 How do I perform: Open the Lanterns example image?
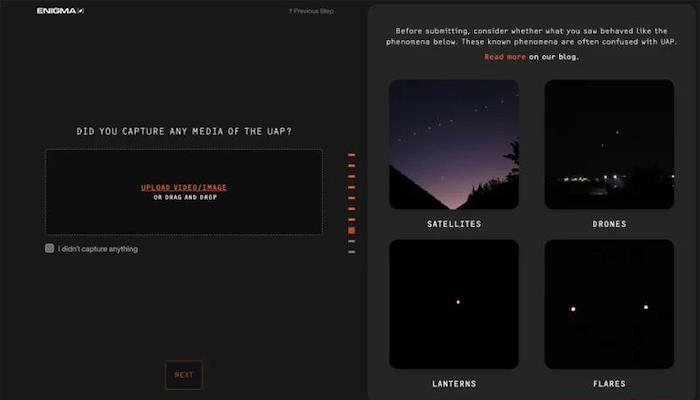pos(454,304)
